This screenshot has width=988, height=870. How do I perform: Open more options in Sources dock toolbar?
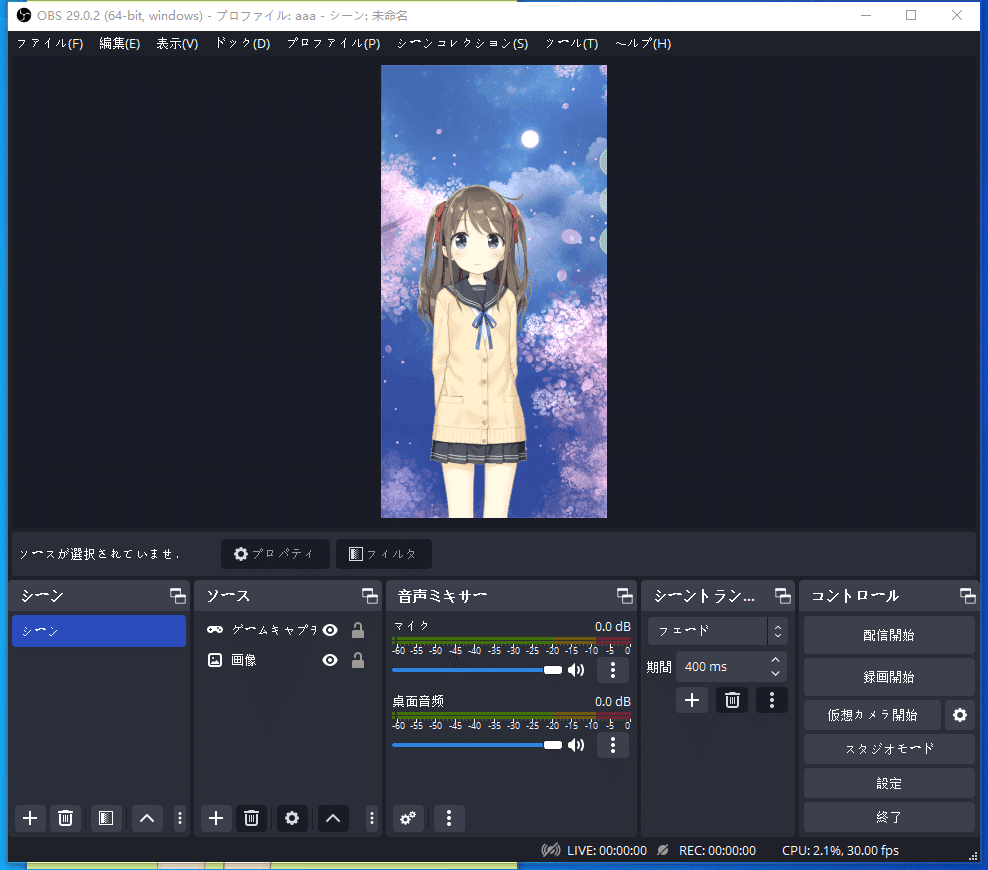click(372, 818)
